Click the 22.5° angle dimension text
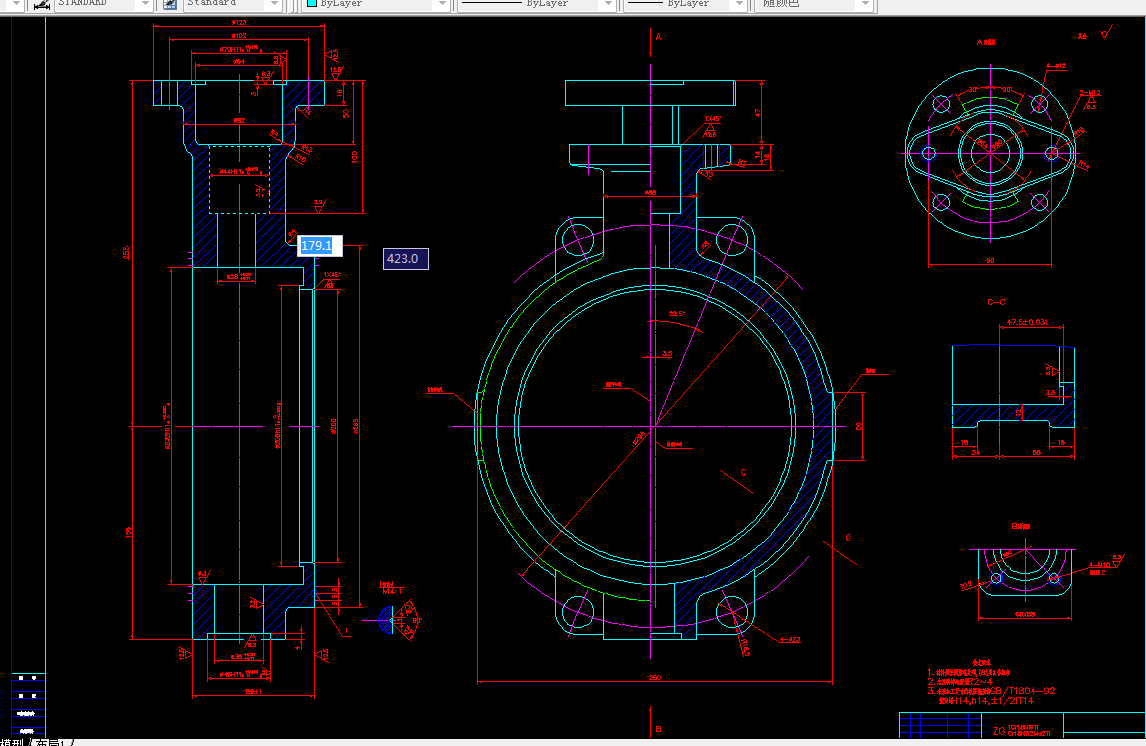The image size is (1146, 746). pyautogui.click(x=677, y=314)
